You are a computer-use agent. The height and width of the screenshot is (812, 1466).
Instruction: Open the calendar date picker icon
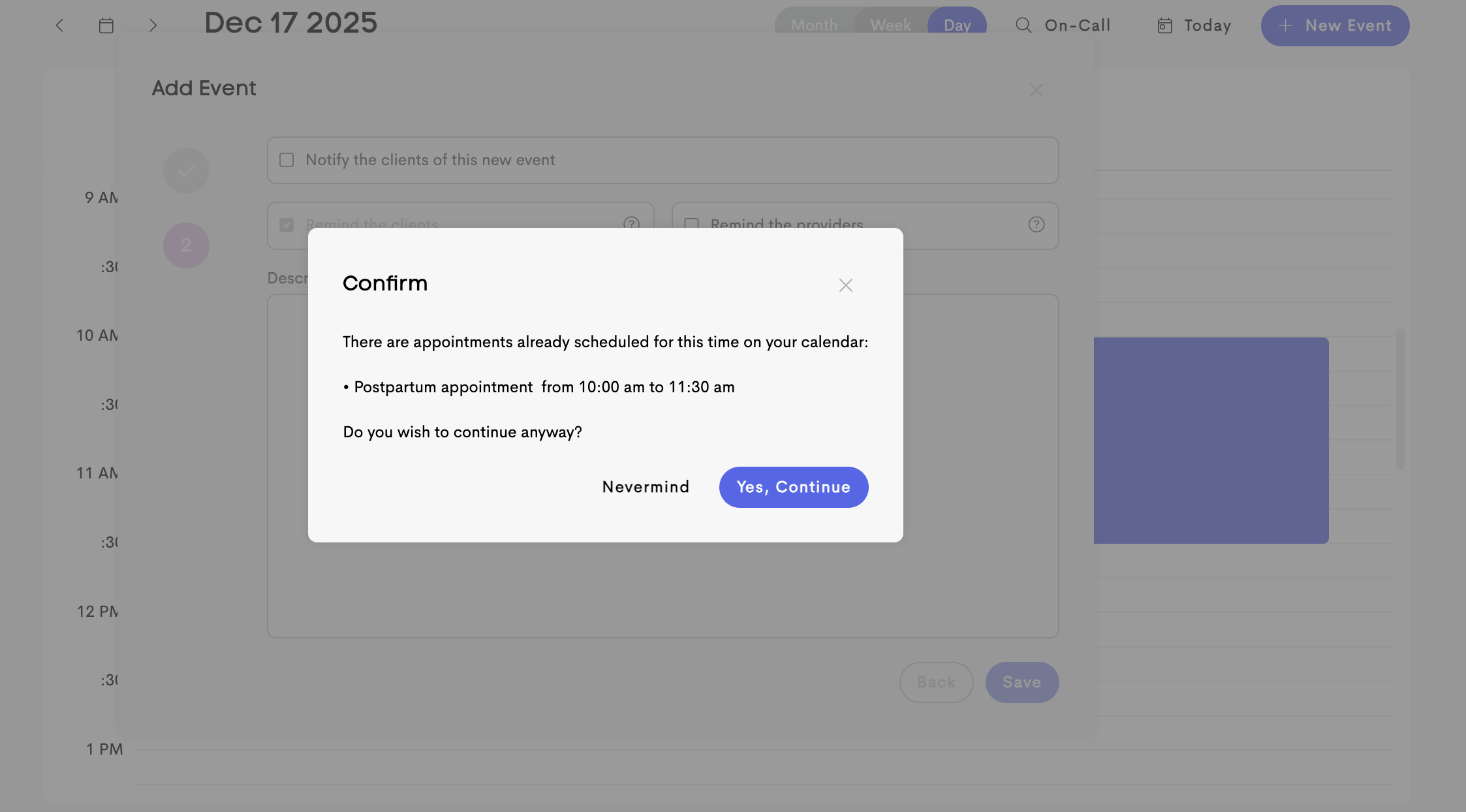[106, 25]
